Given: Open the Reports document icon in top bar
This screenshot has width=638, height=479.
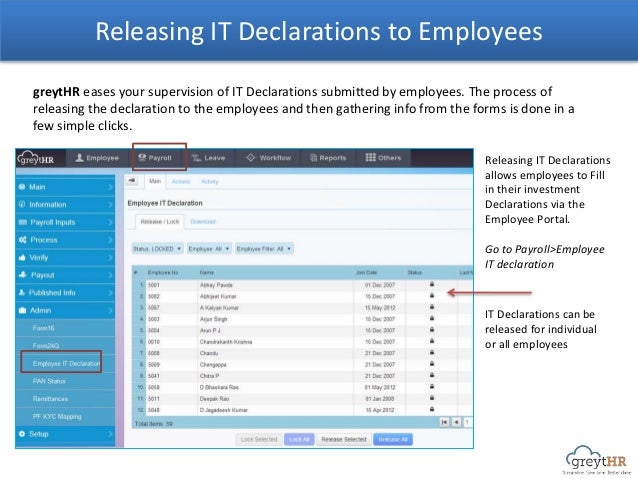Looking at the screenshot, I should 313,158.
